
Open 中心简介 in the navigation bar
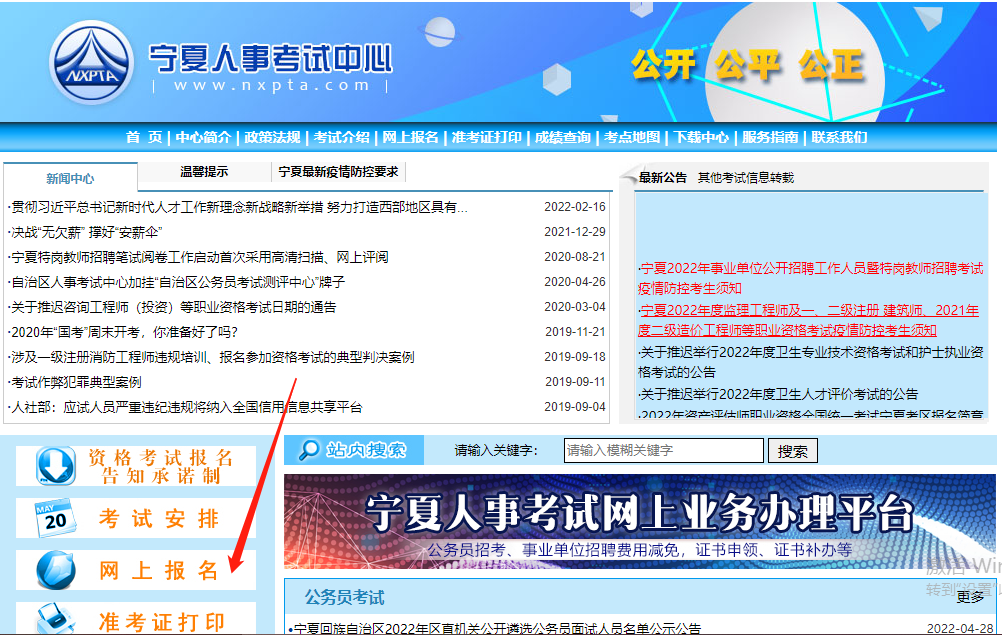[203, 137]
